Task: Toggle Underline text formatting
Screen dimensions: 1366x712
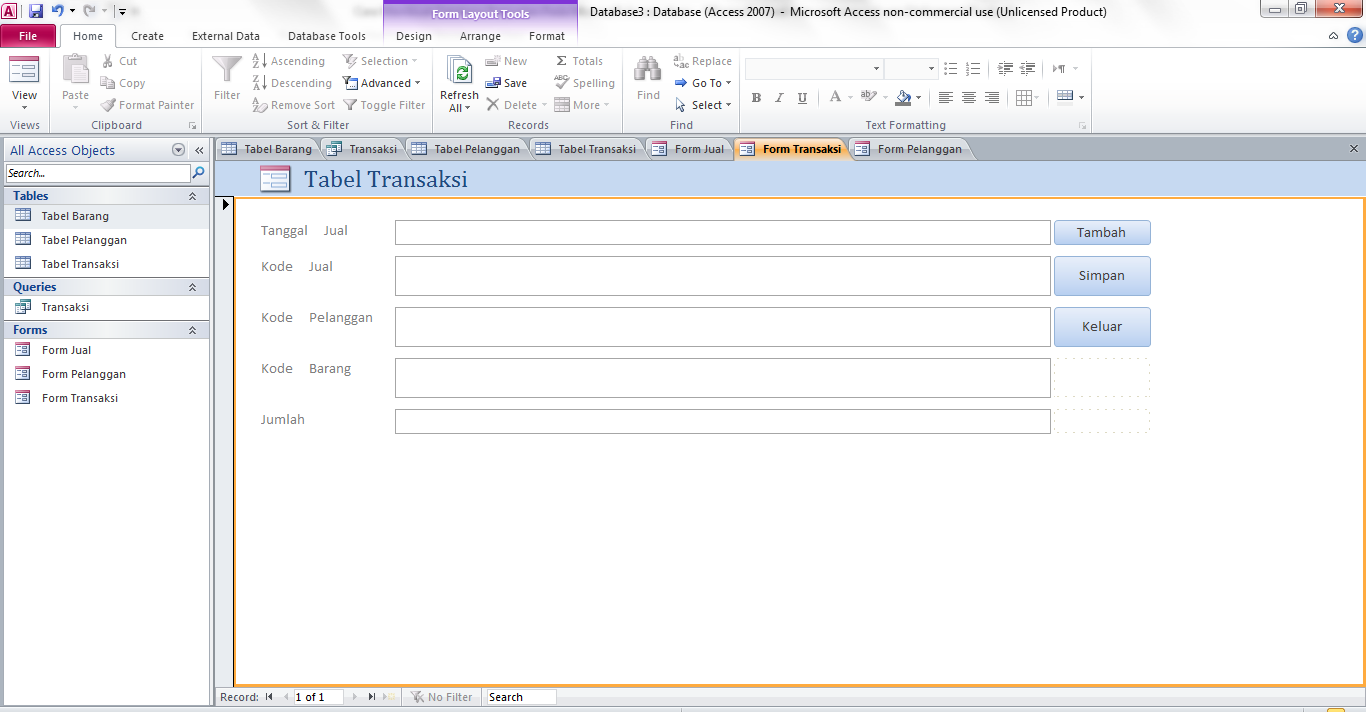Action: pyautogui.click(x=802, y=98)
